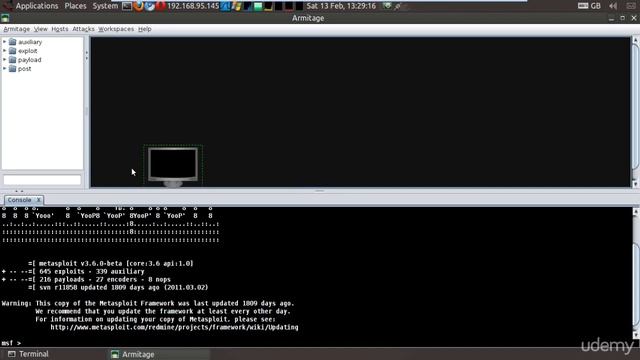The image size is (640, 360).
Task: Click the metasploit.com Updating URL text
Action: [174, 327]
